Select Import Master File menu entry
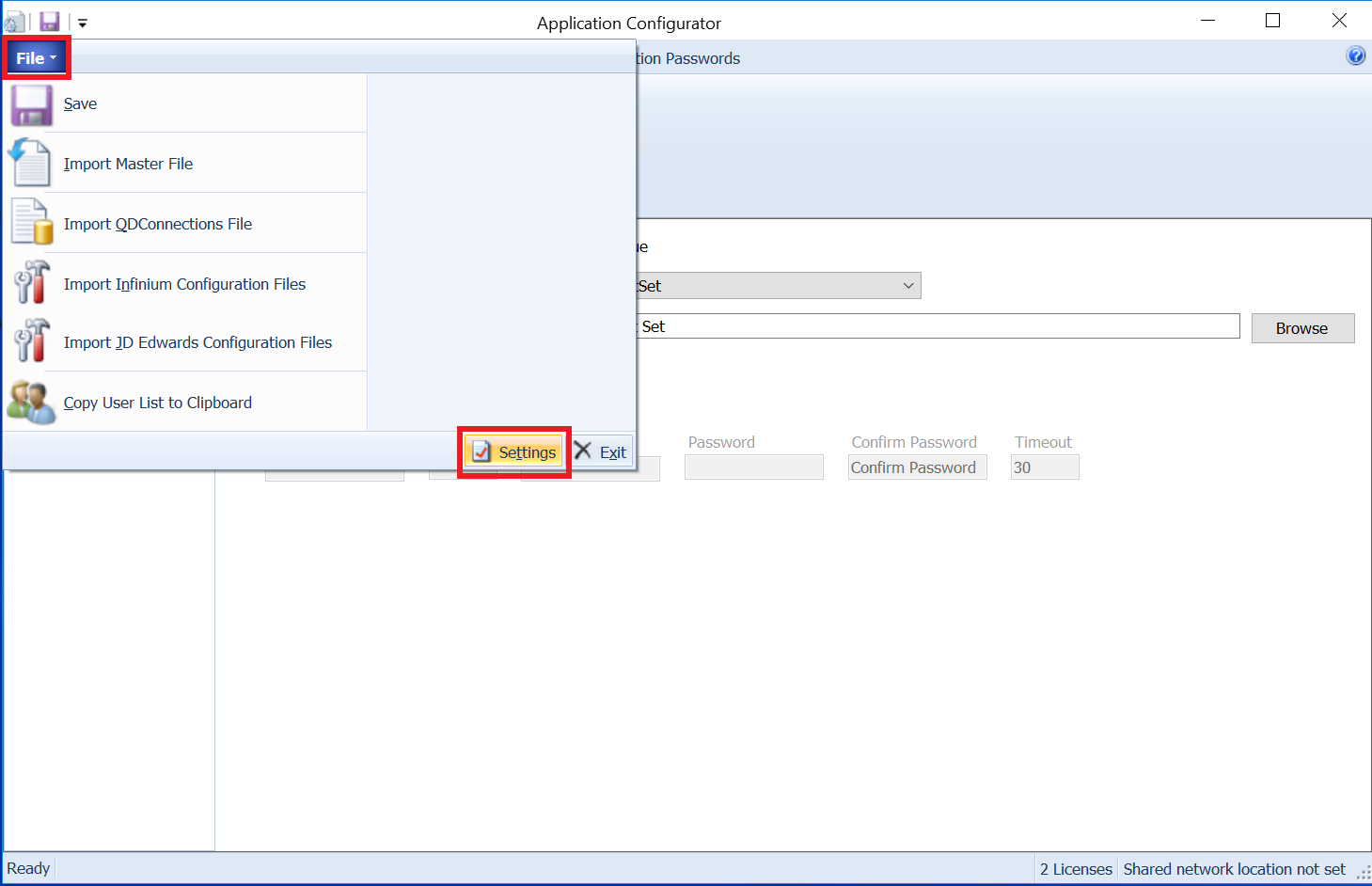1372x886 pixels. [185, 164]
